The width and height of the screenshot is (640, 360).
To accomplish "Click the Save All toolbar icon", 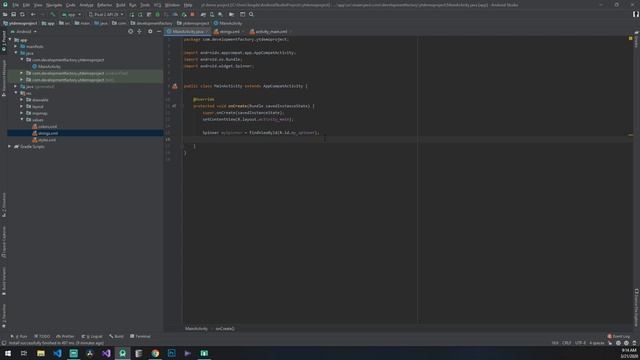I will (13, 14).
